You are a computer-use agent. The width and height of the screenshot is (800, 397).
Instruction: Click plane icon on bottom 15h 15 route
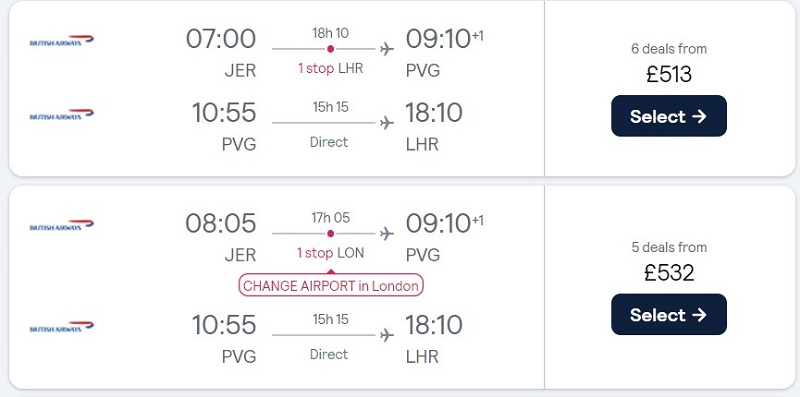(x=387, y=335)
